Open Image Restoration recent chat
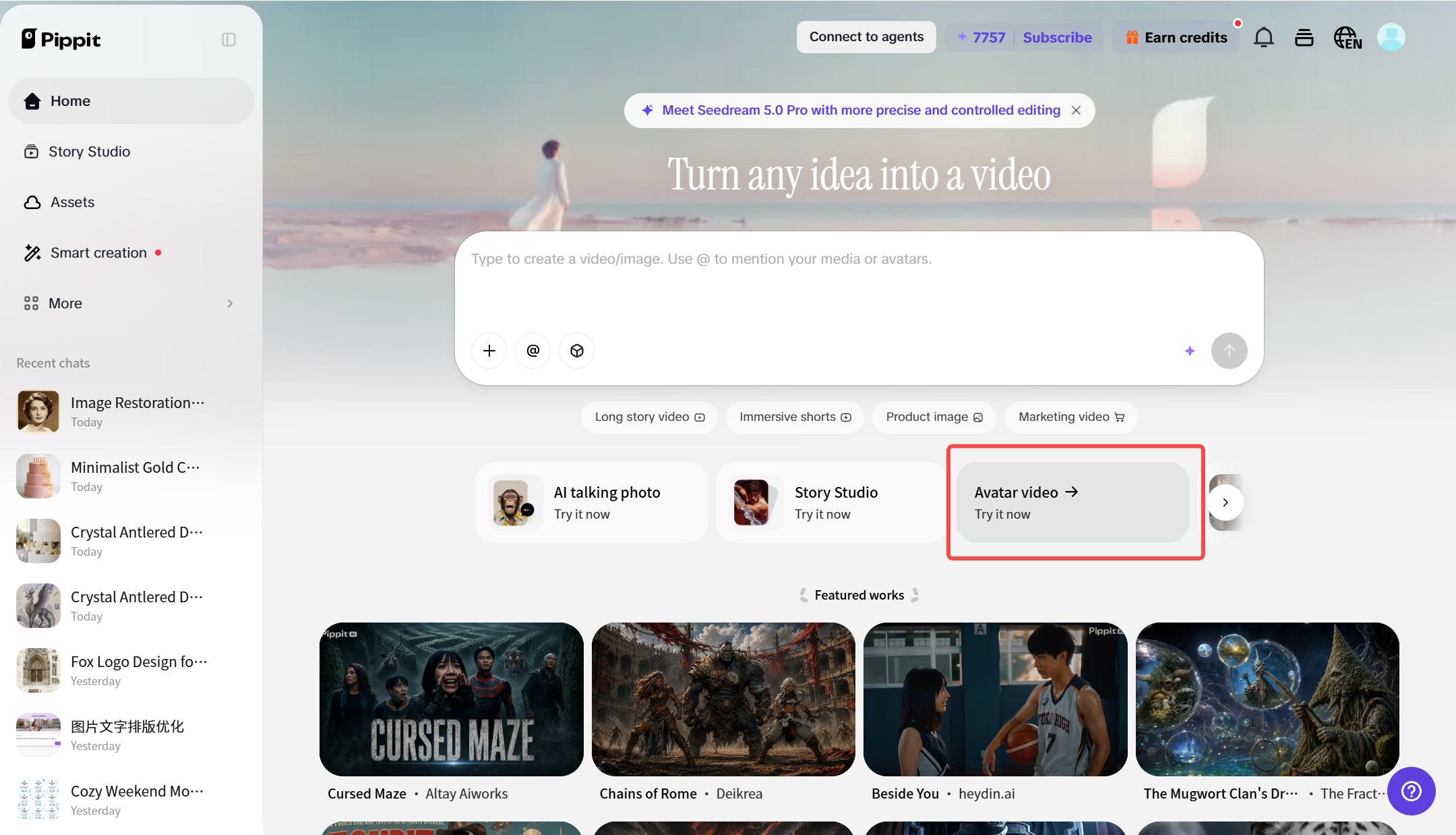The height and width of the screenshot is (835, 1456). point(131,411)
